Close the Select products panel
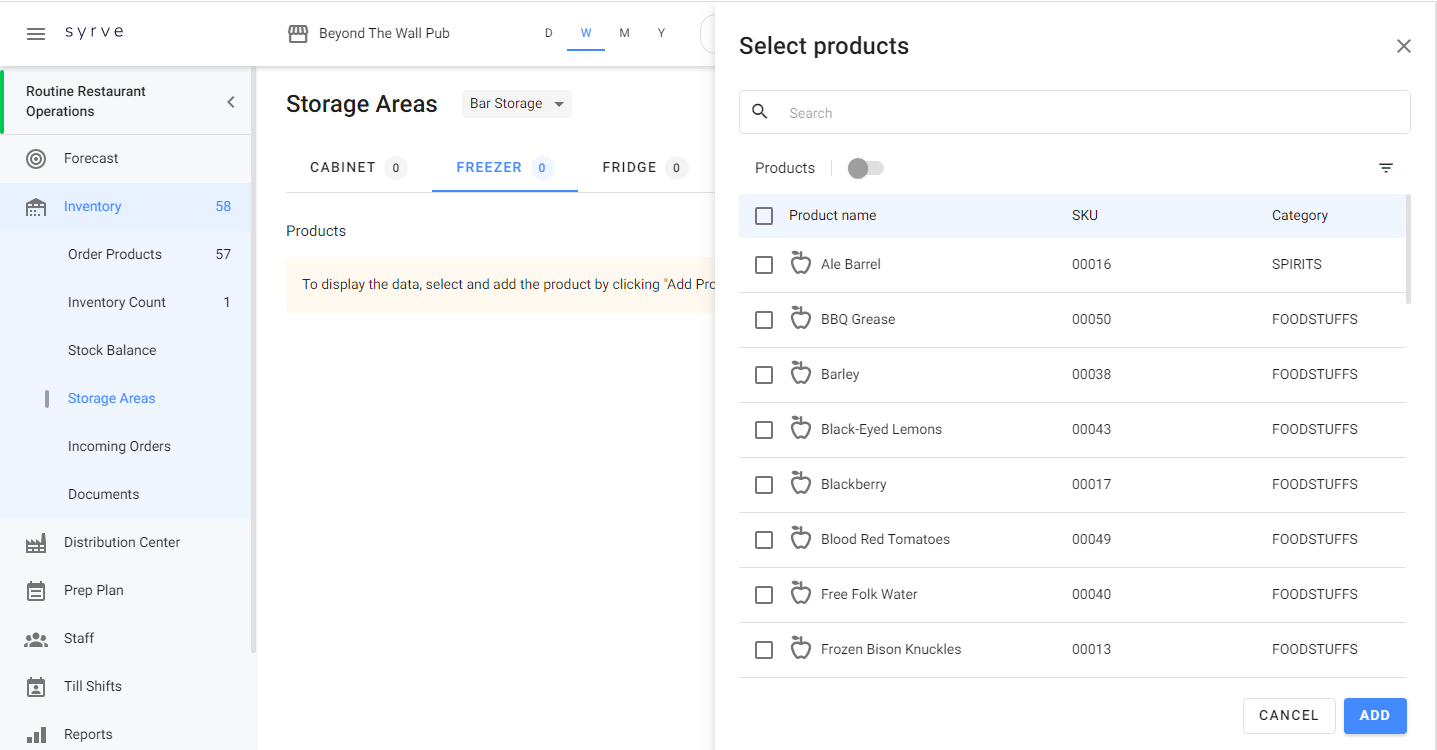The height and width of the screenshot is (750, 1437). click(x=1403, y=46)
